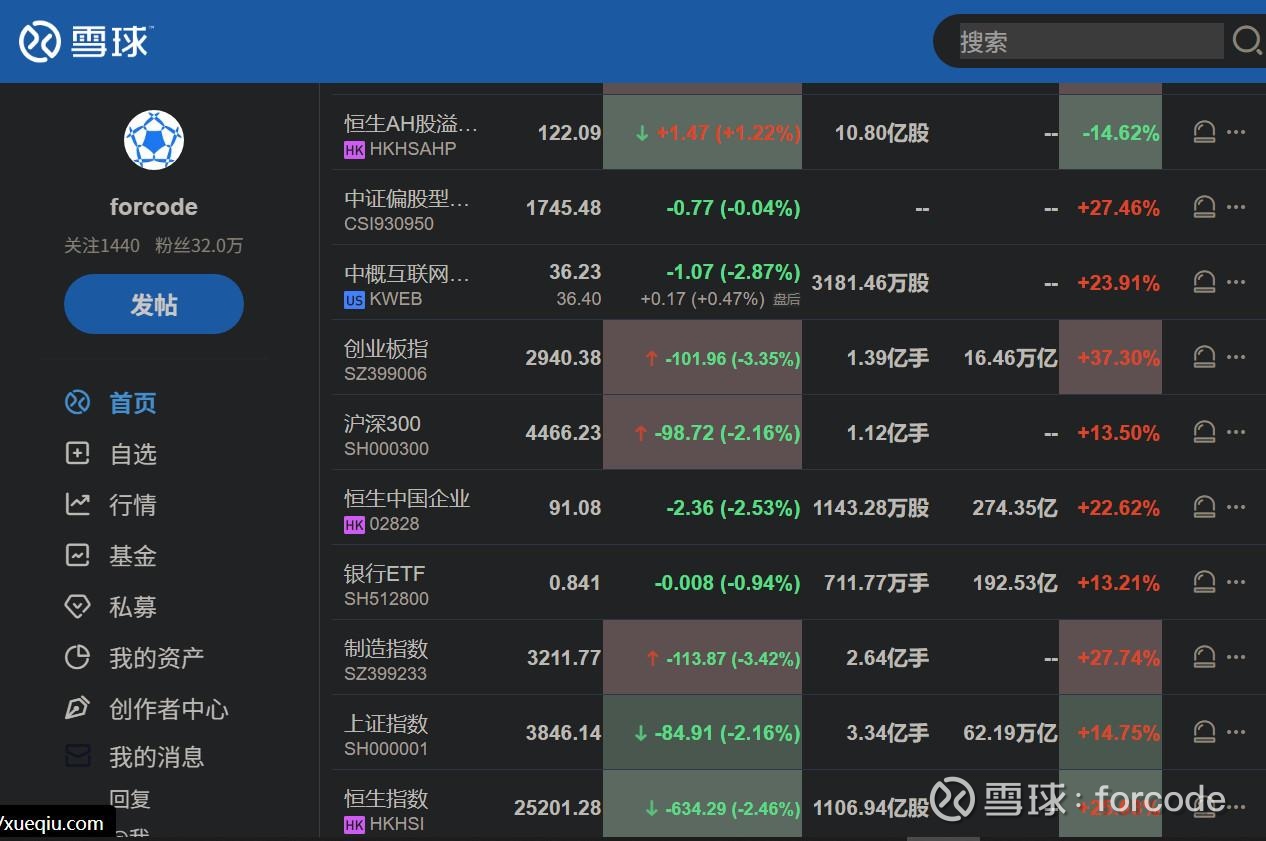Set alert bell for 沪深300 row
Screen dimensions: 1266x841
(x=1205, y=432)
